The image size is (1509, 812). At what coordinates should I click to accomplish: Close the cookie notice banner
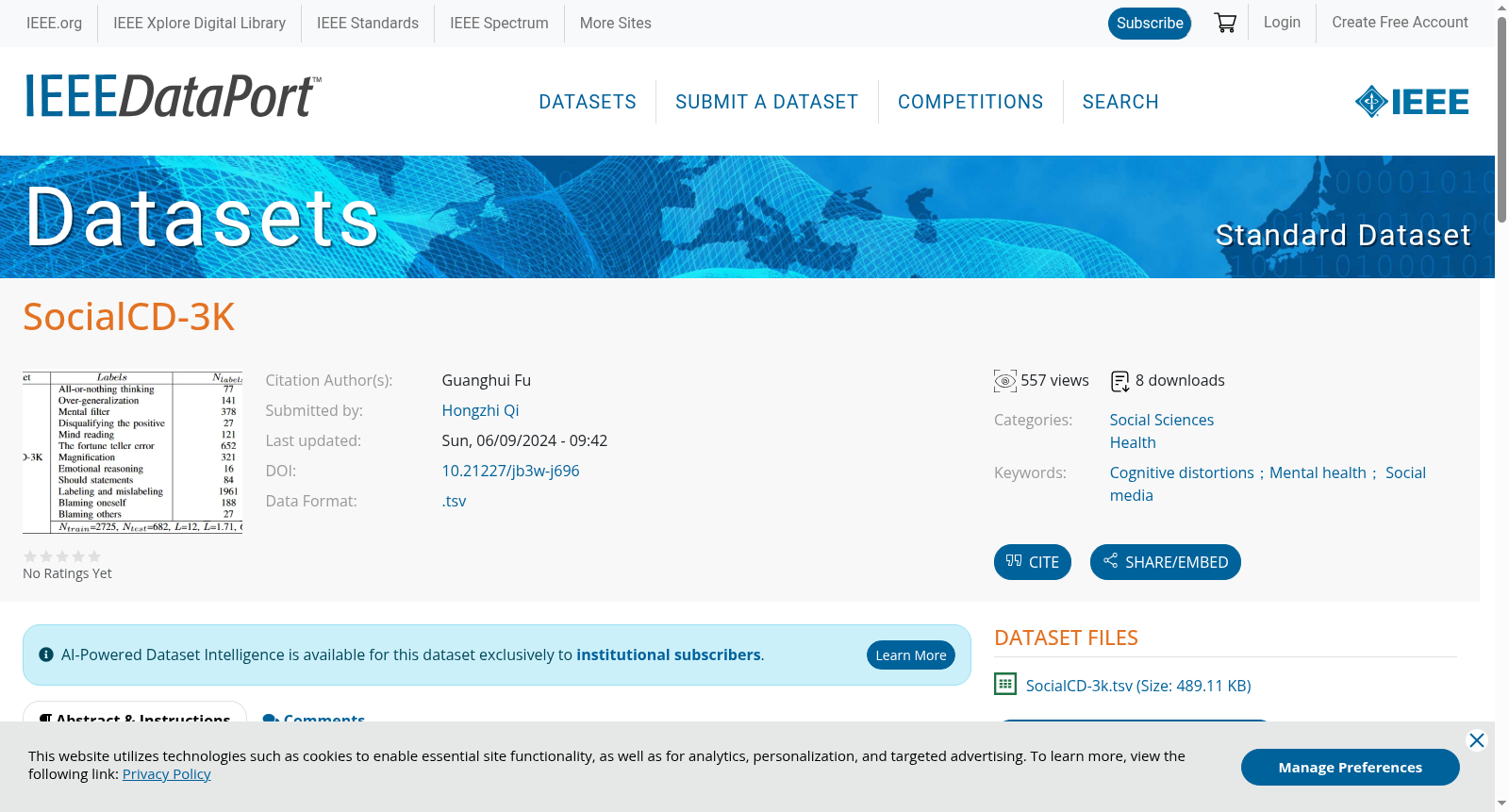pos(1477,740)
